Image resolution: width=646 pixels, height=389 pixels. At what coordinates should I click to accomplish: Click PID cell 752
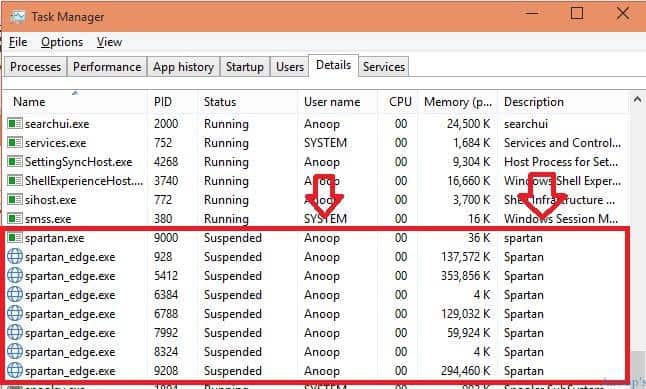[163, 143]
